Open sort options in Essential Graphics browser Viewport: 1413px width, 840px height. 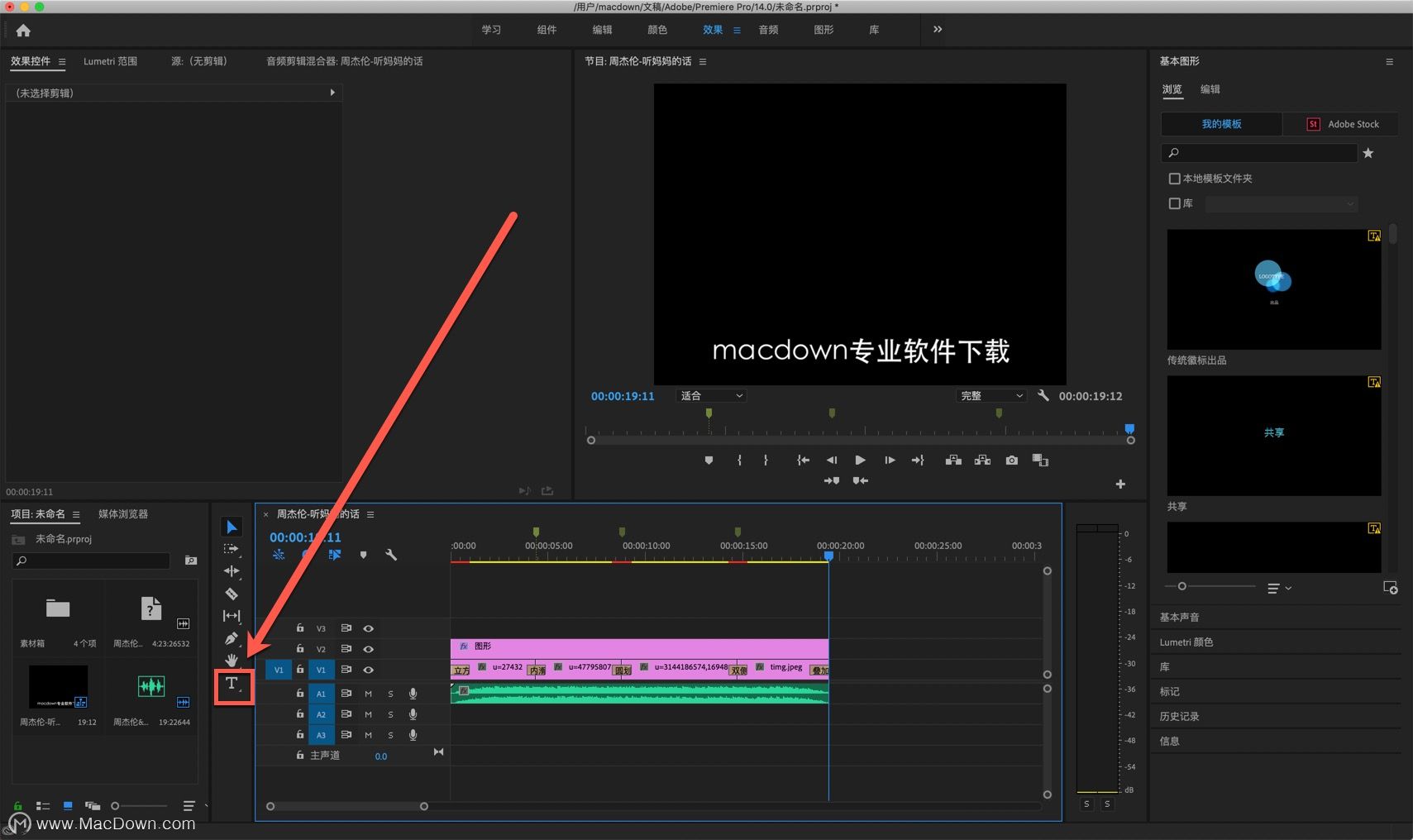click(1279, 588)
